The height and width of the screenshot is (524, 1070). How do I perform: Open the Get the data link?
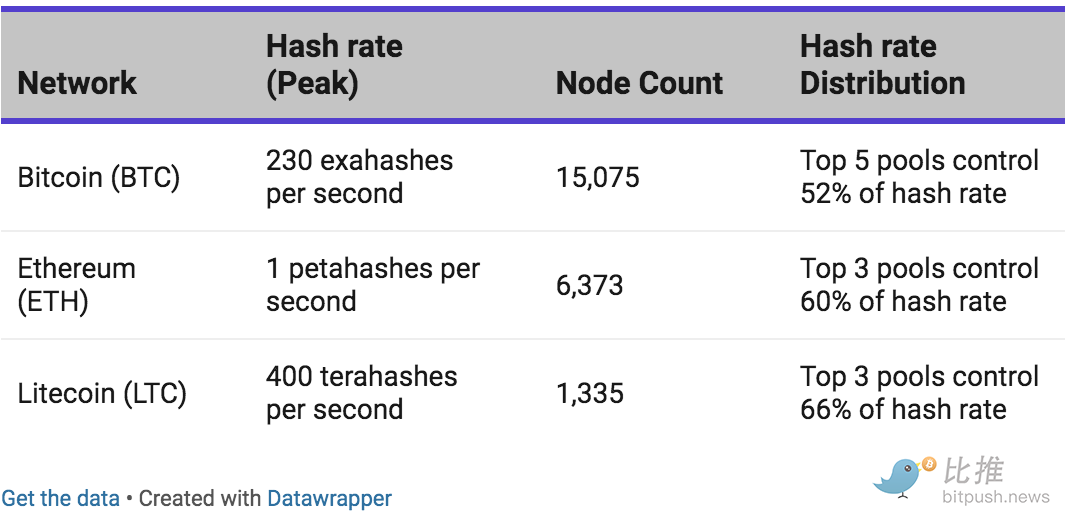click(x=61, y=498)
